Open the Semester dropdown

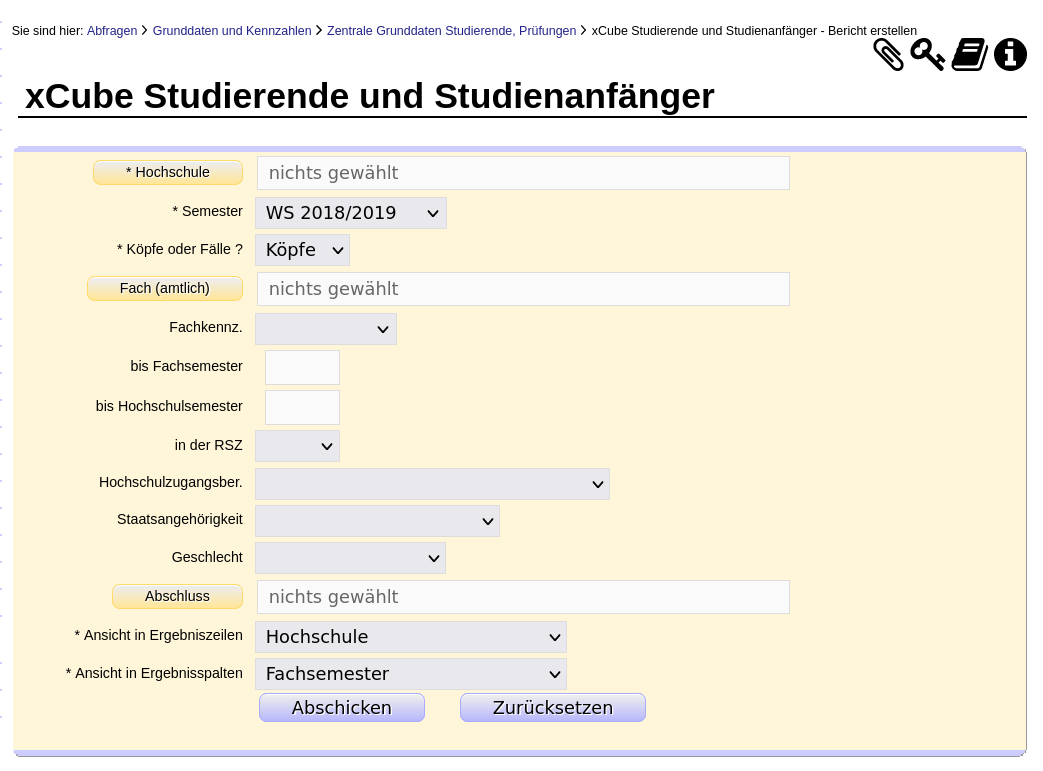[351, 213]
